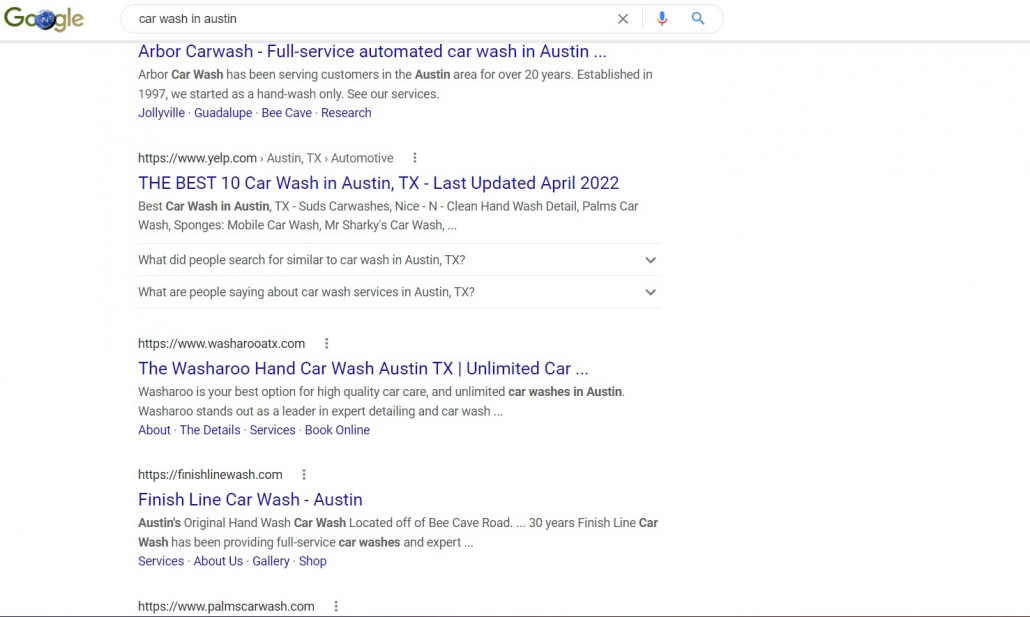Click the https://www.washarooatx.com URL text
Screen dimensions: 1030x617
tap(221, 343)
